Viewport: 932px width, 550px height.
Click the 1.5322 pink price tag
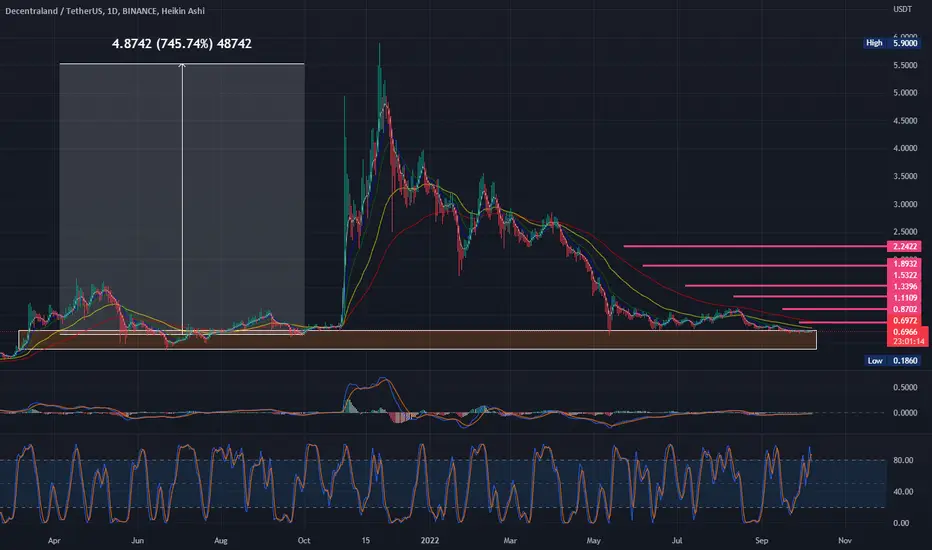click(x=905, y=275)
